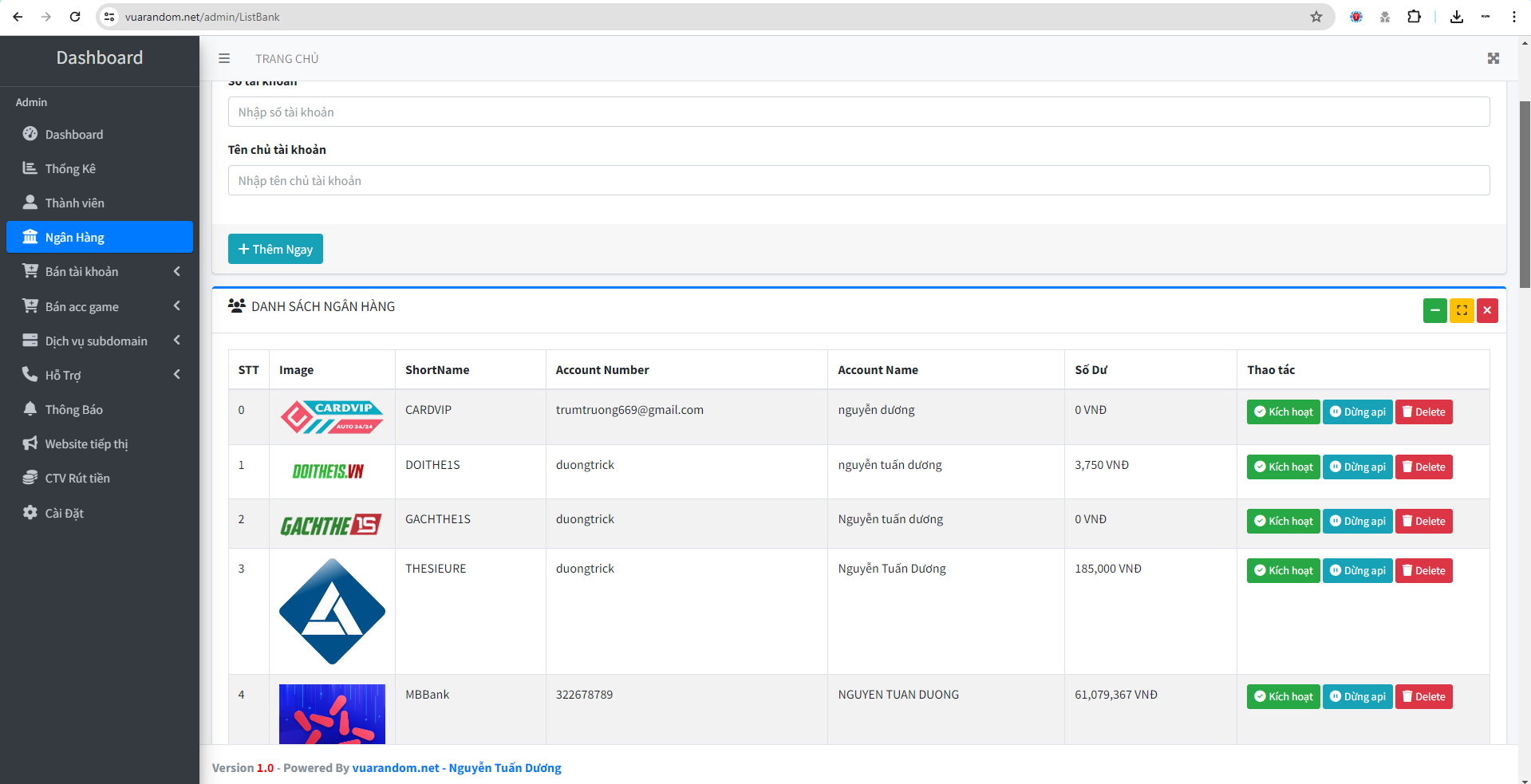
Task: Go to Thành viên menu item
Action: coord(74,203)
